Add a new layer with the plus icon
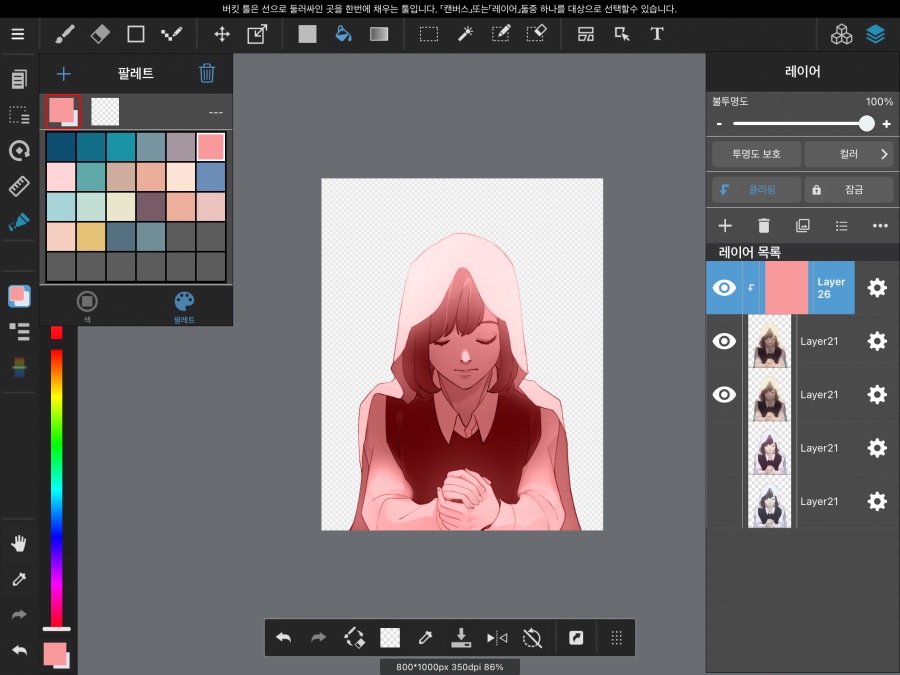The image size is (900, 675). [x=724, y=225]
